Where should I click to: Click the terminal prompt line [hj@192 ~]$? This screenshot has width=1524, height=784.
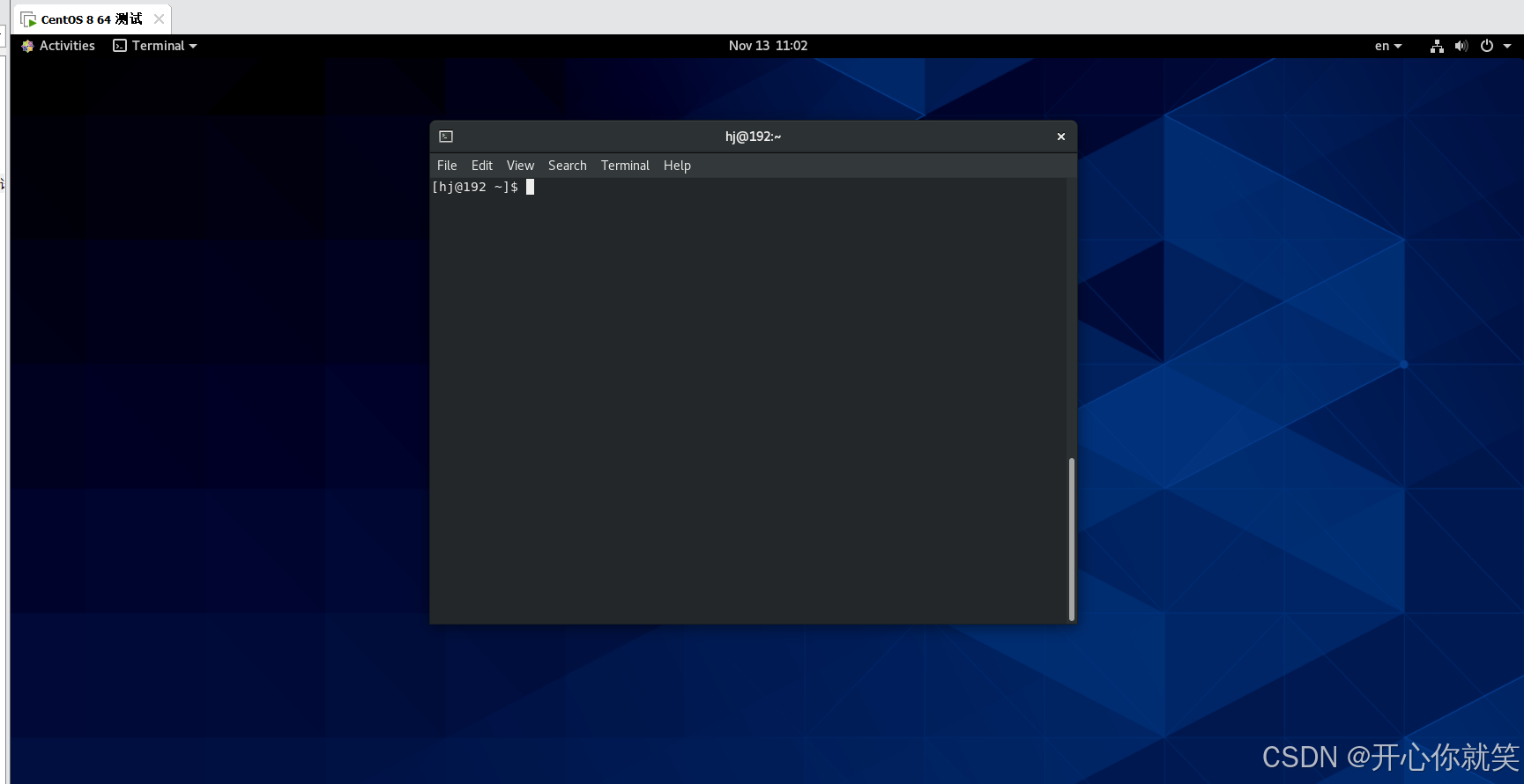(475, 187)
